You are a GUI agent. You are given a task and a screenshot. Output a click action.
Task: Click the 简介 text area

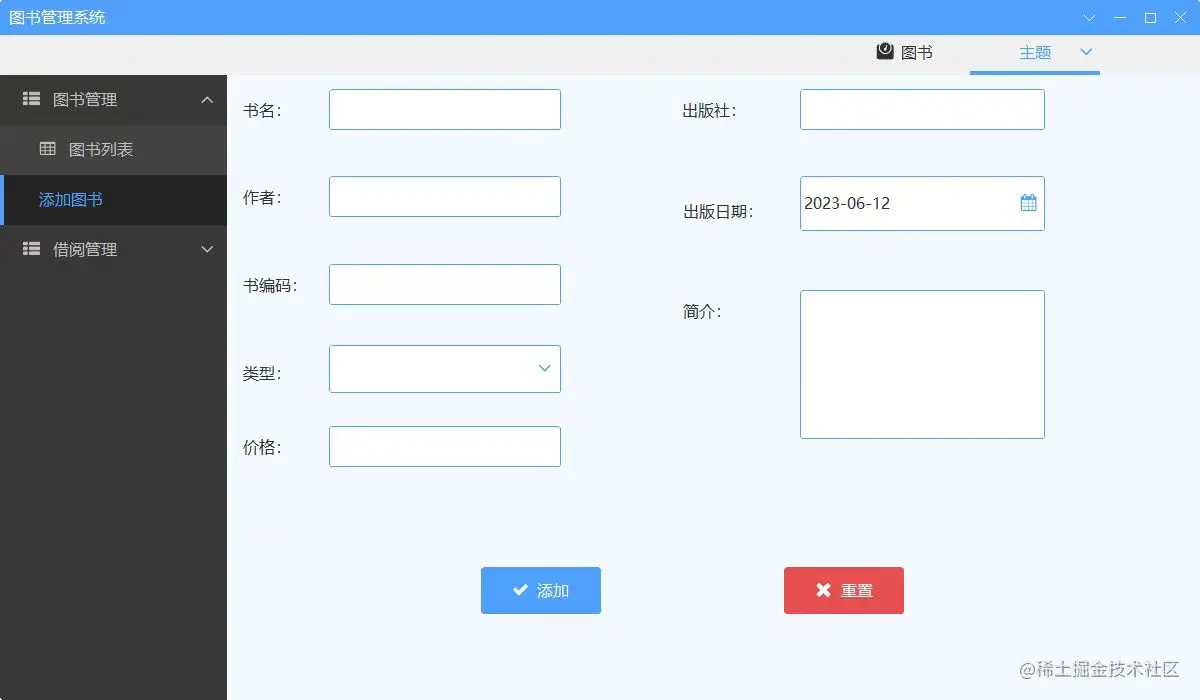coord(921,364)
